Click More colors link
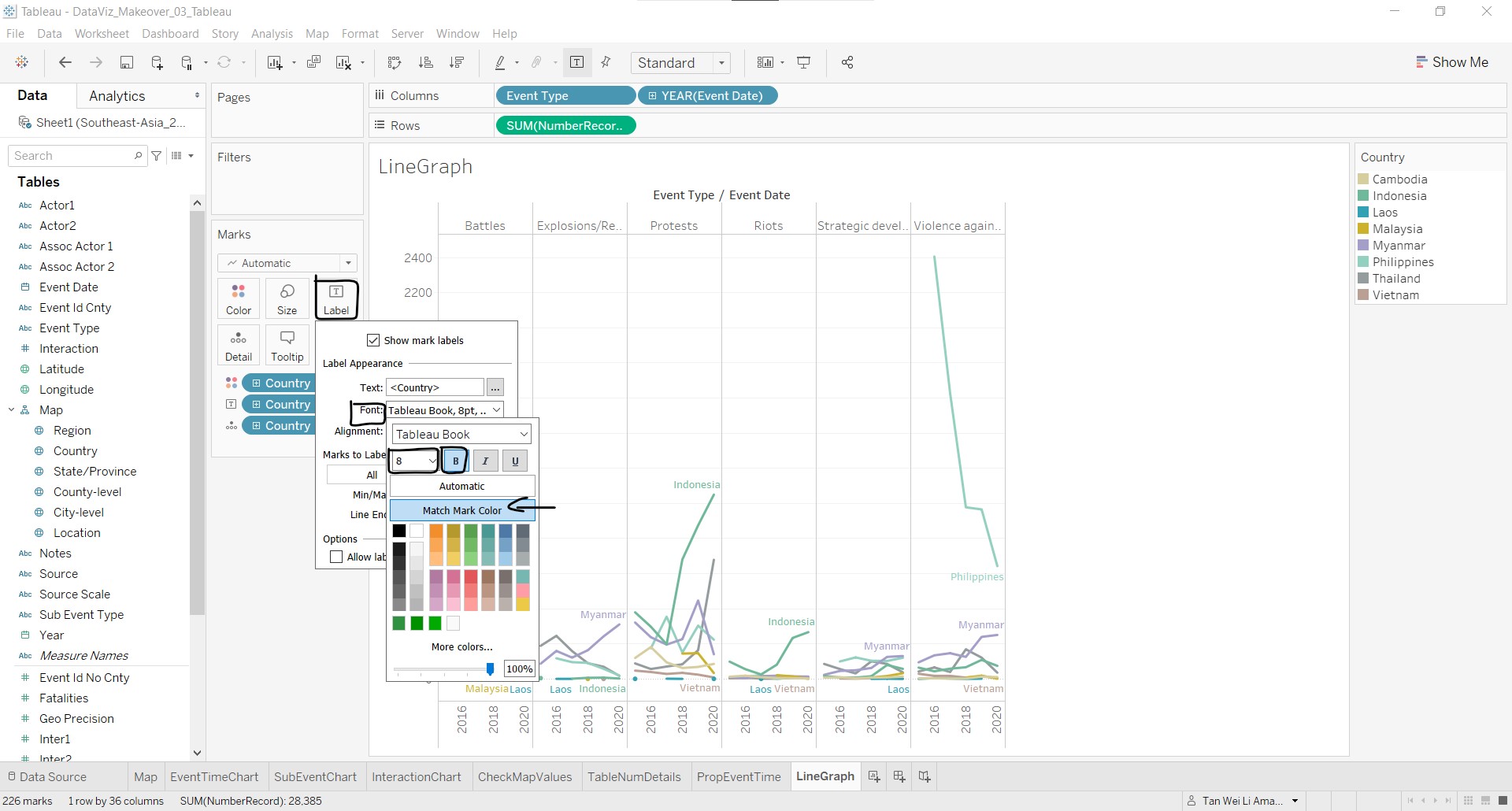The width and height of the screenshot is (1512, 811). pos(461,647)
